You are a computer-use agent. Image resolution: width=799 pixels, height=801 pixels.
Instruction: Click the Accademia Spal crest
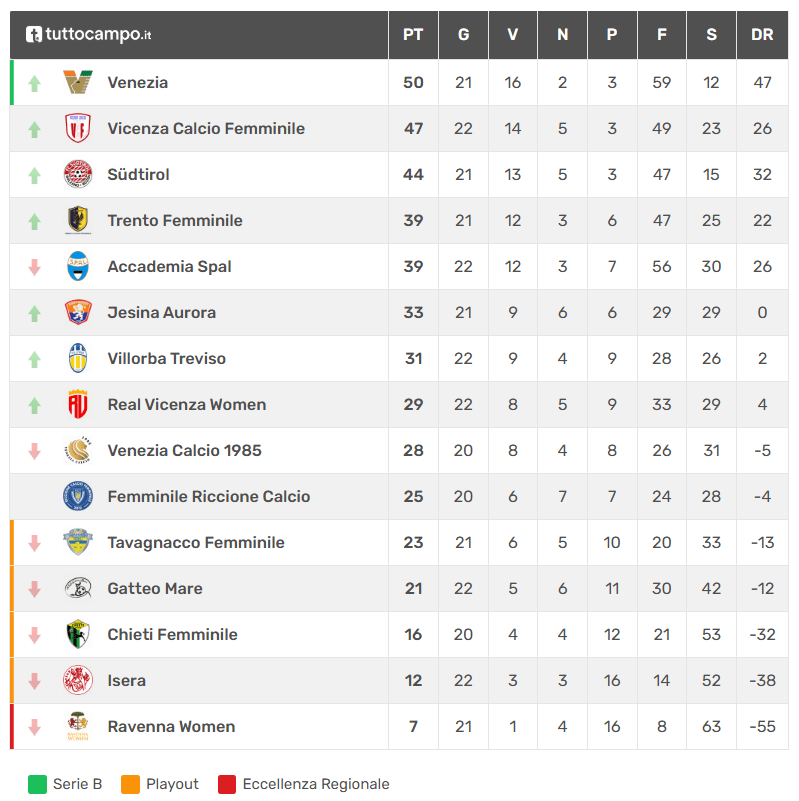tap(78, 266)
